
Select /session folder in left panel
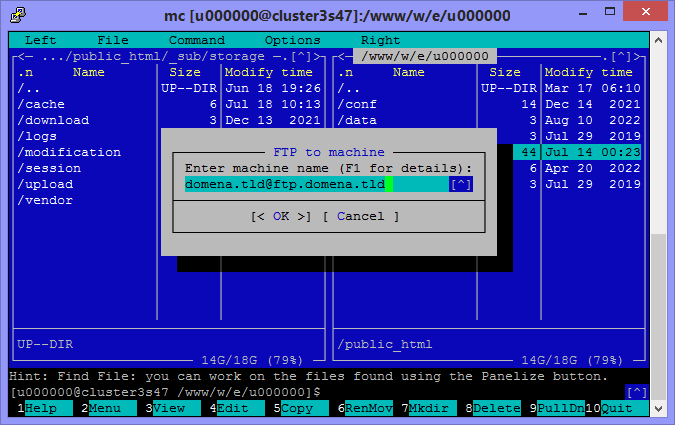pos(49,168)
